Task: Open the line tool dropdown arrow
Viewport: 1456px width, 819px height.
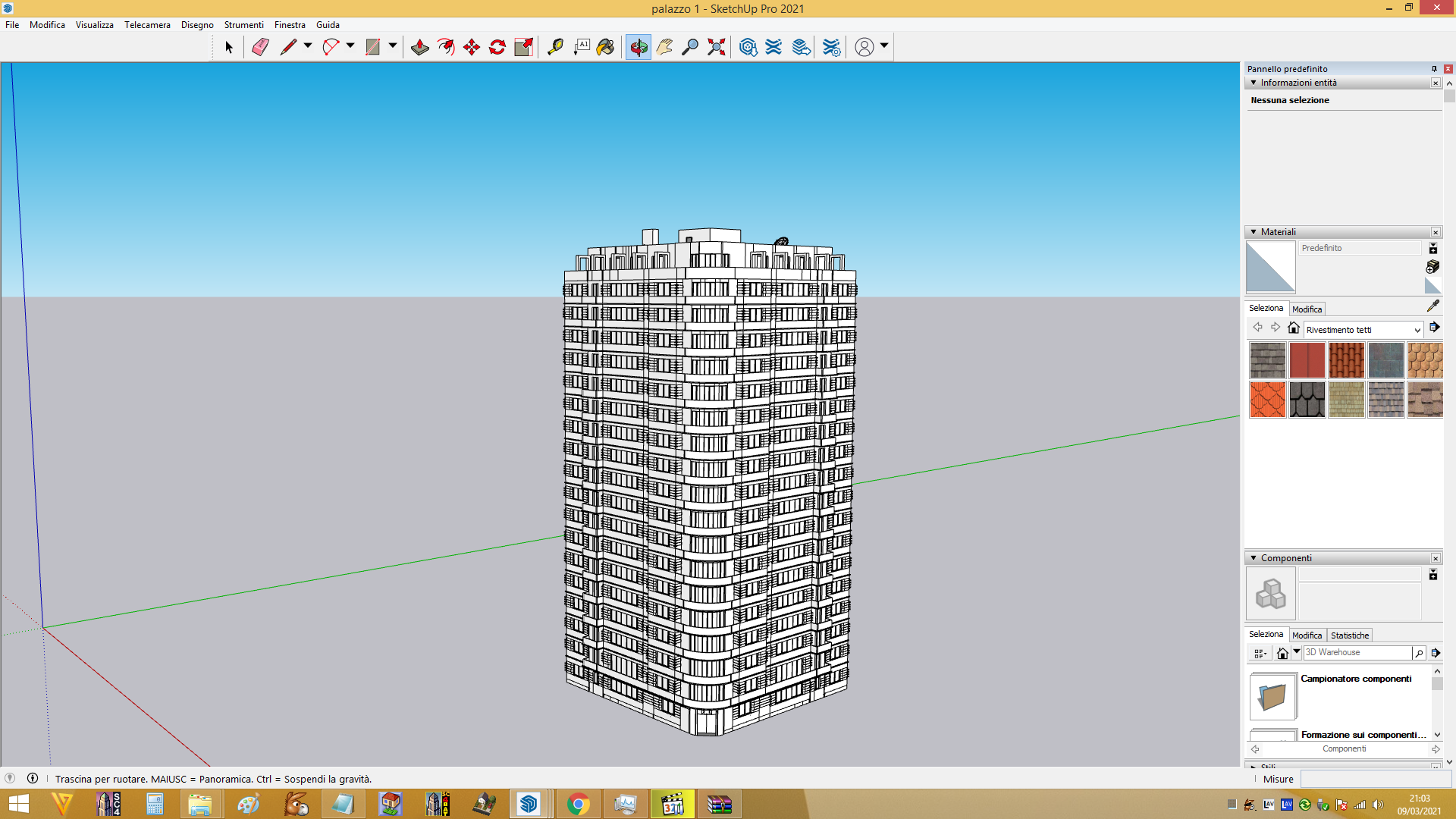Action: [308, 46]
